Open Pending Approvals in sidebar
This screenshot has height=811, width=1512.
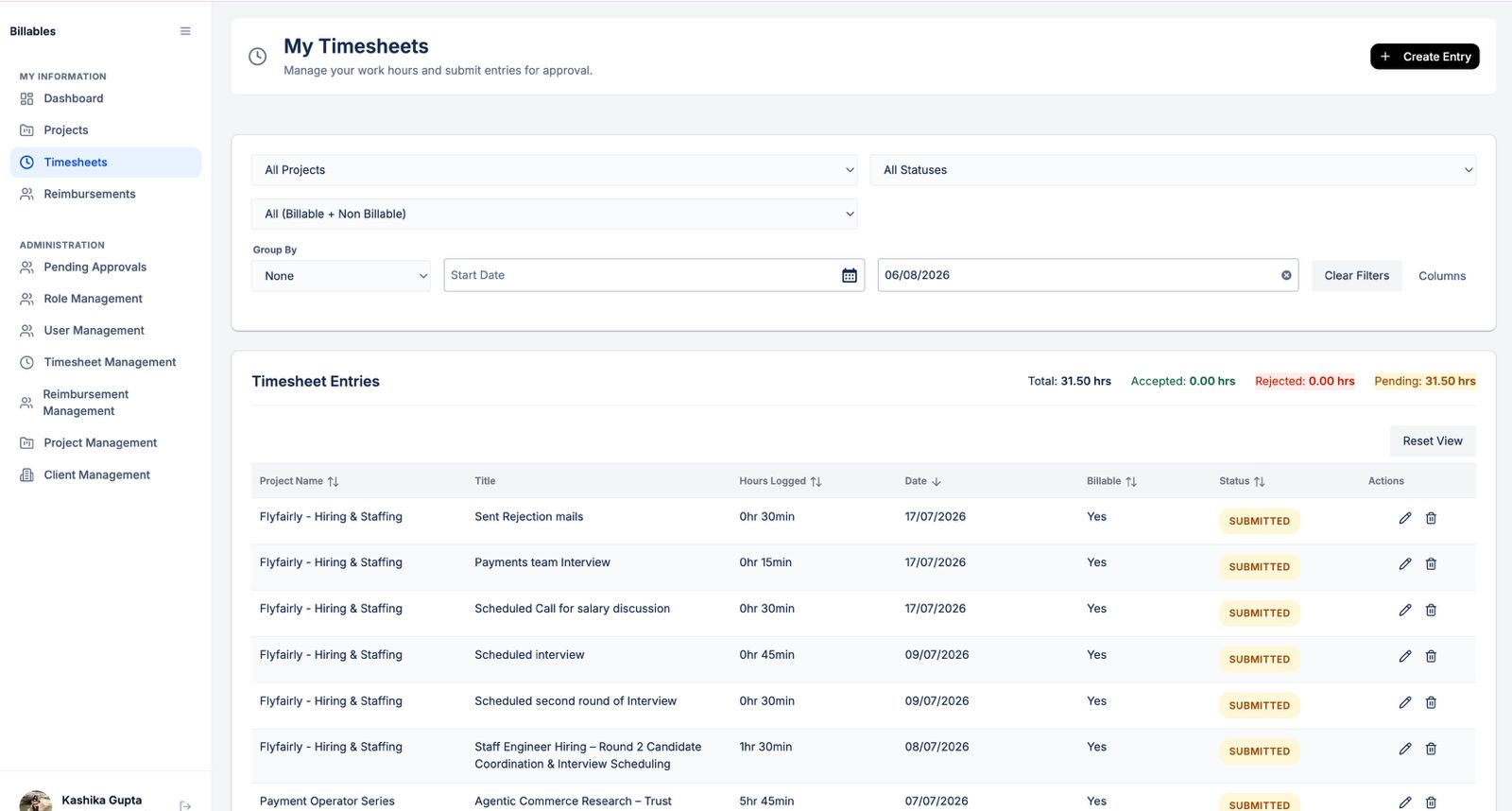106,267
